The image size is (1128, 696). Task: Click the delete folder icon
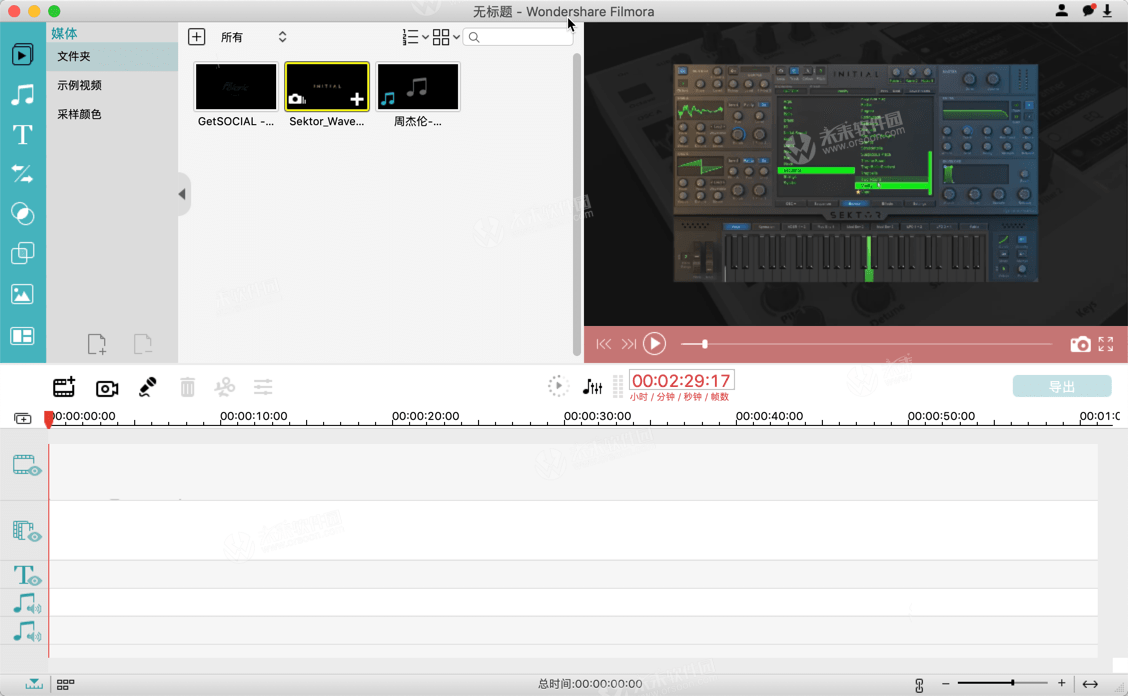click(142, 344)
